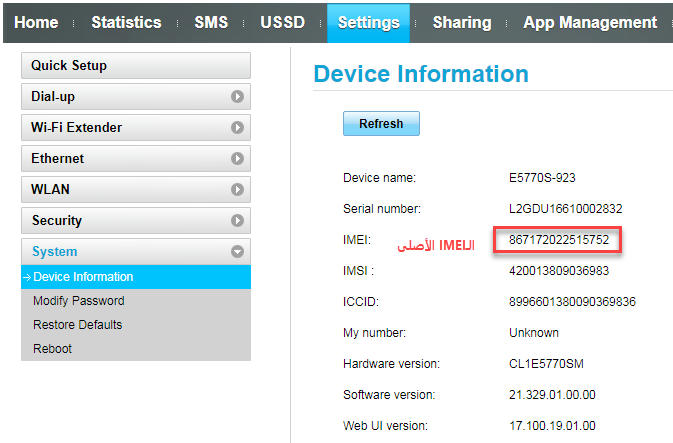
Task: Go to the SMS tab
Action: coord(211,23)
